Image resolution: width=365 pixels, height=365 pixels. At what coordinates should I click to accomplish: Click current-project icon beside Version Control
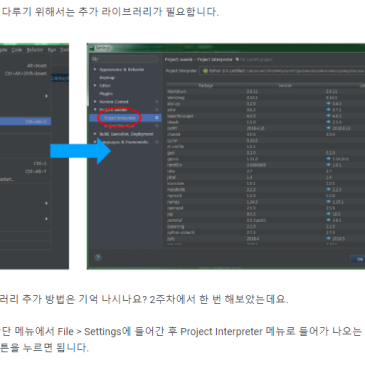(x=157, y=102)
